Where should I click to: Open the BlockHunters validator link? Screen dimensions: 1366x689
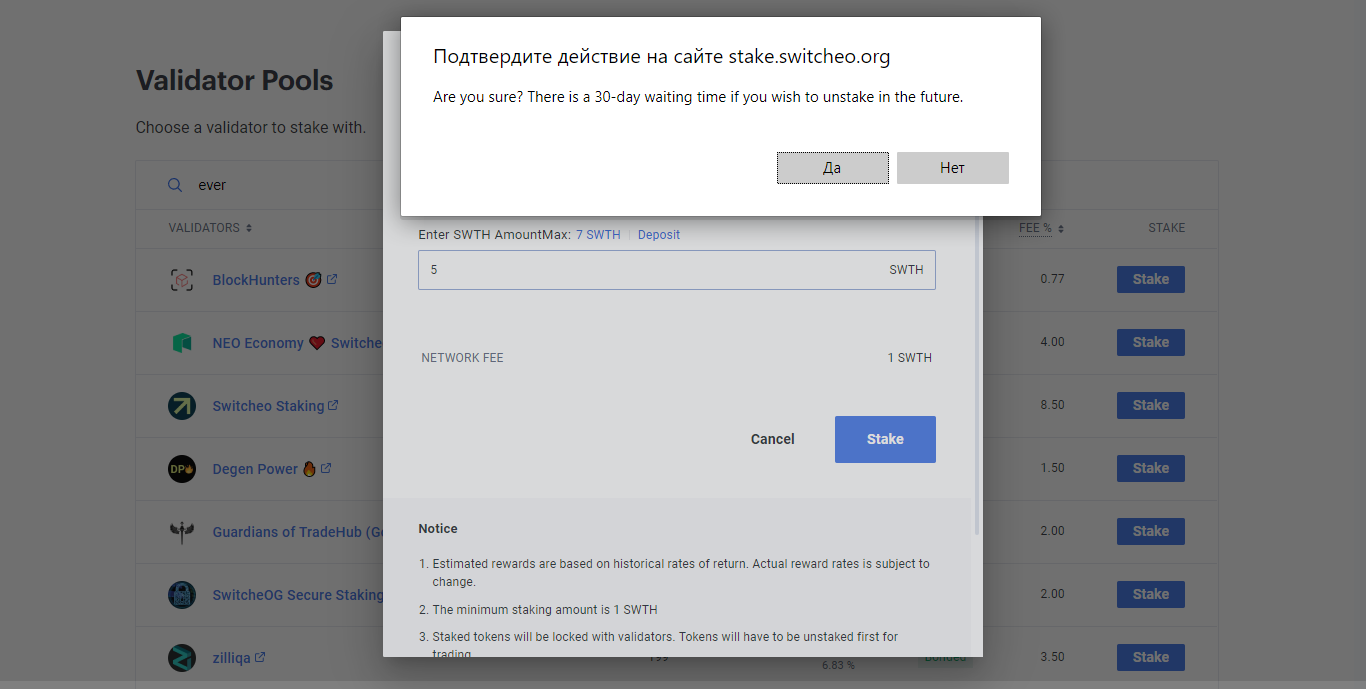point(256,280)
